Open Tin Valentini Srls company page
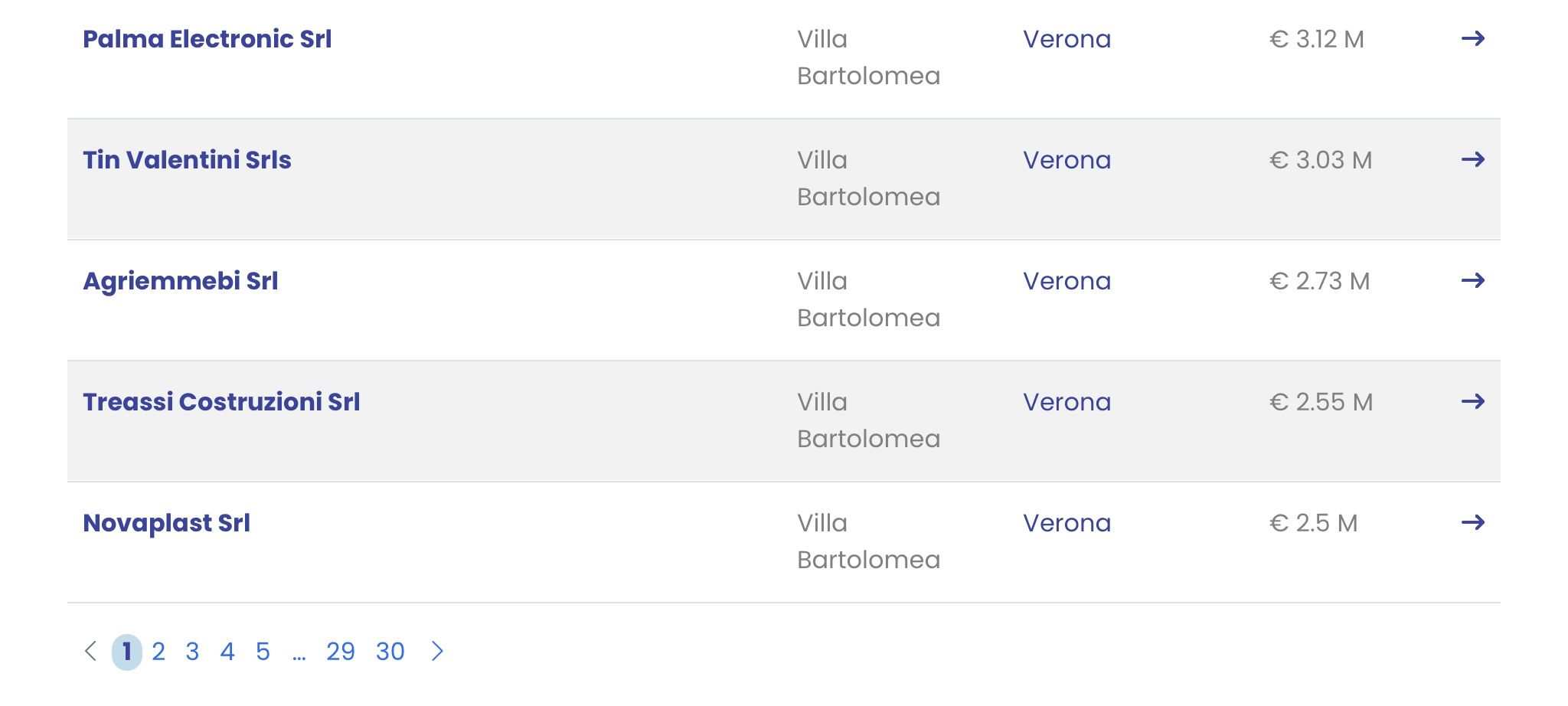This screenshot has width=1568, height=706. point(187,160)
